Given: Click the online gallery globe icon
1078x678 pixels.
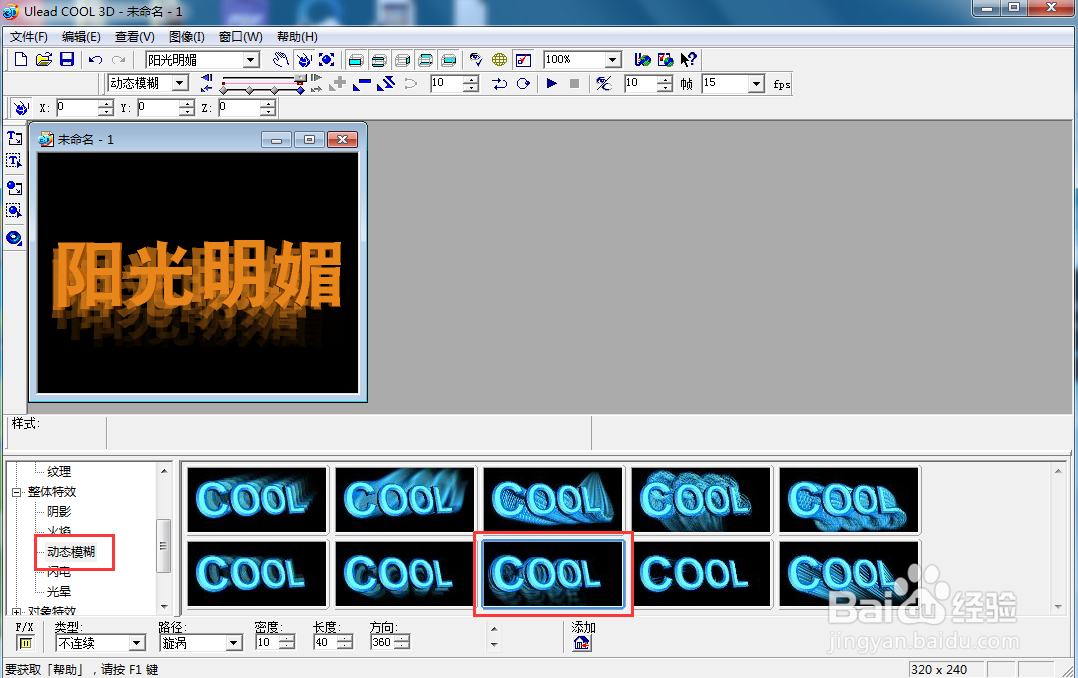Looking at the screenshot, I should (x=665, y=60).
